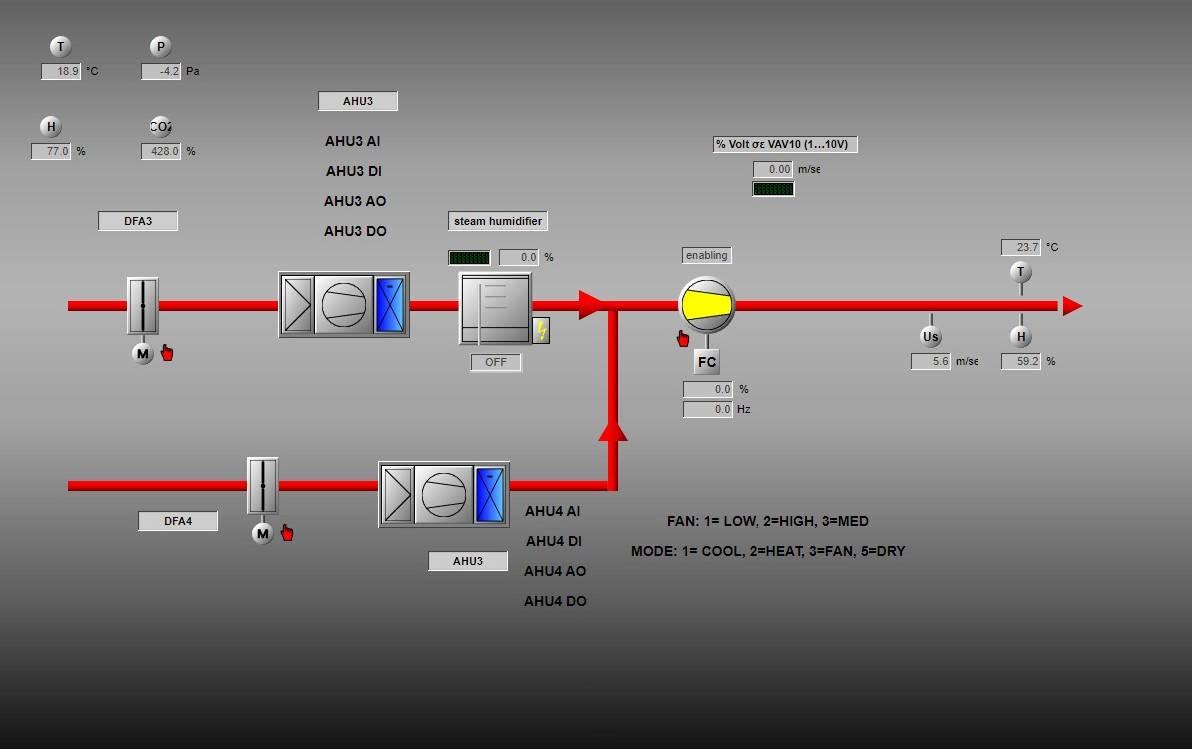Click the yellow supply fan icon

[707, 305]
